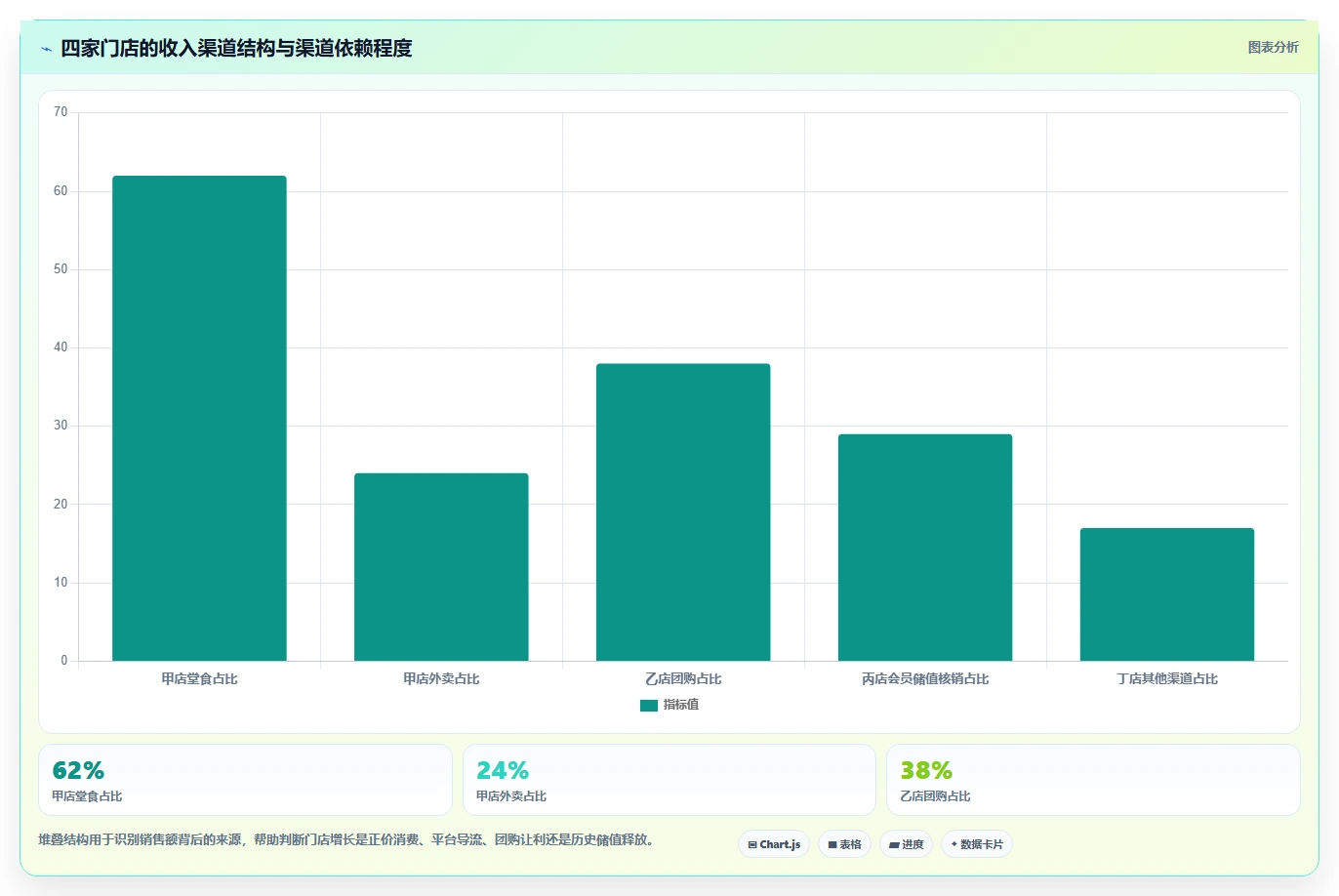This screenshot has height=896, width=1339.
Task: Click the y-axis value 40
Action: pos(61,347)
